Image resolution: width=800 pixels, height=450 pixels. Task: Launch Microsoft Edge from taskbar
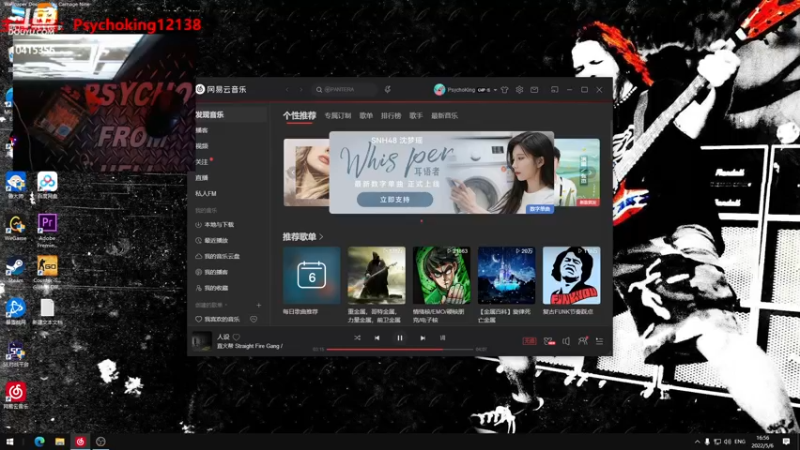tap(39, 441)
